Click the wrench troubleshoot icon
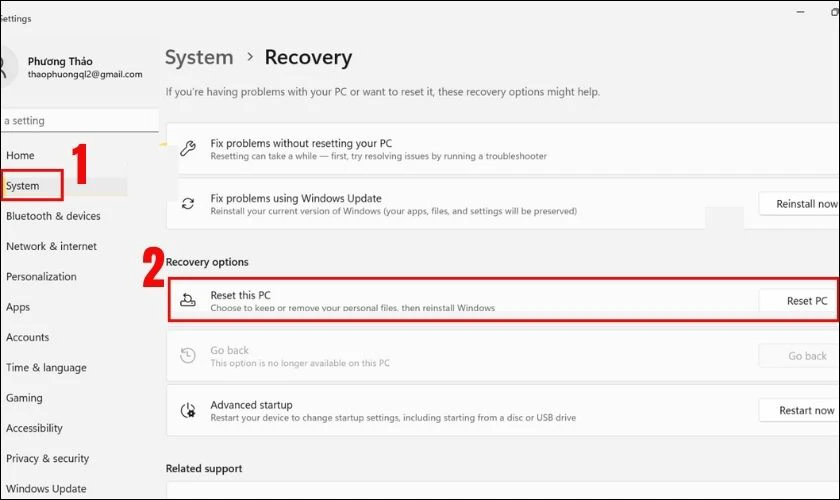The width and height of the screenshot is (840, 500). click(187, 150)
